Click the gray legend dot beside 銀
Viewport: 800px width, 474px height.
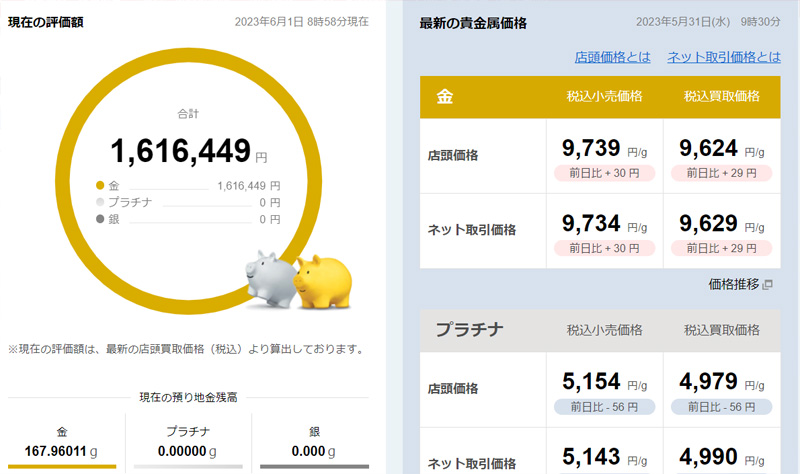point(100,219)
